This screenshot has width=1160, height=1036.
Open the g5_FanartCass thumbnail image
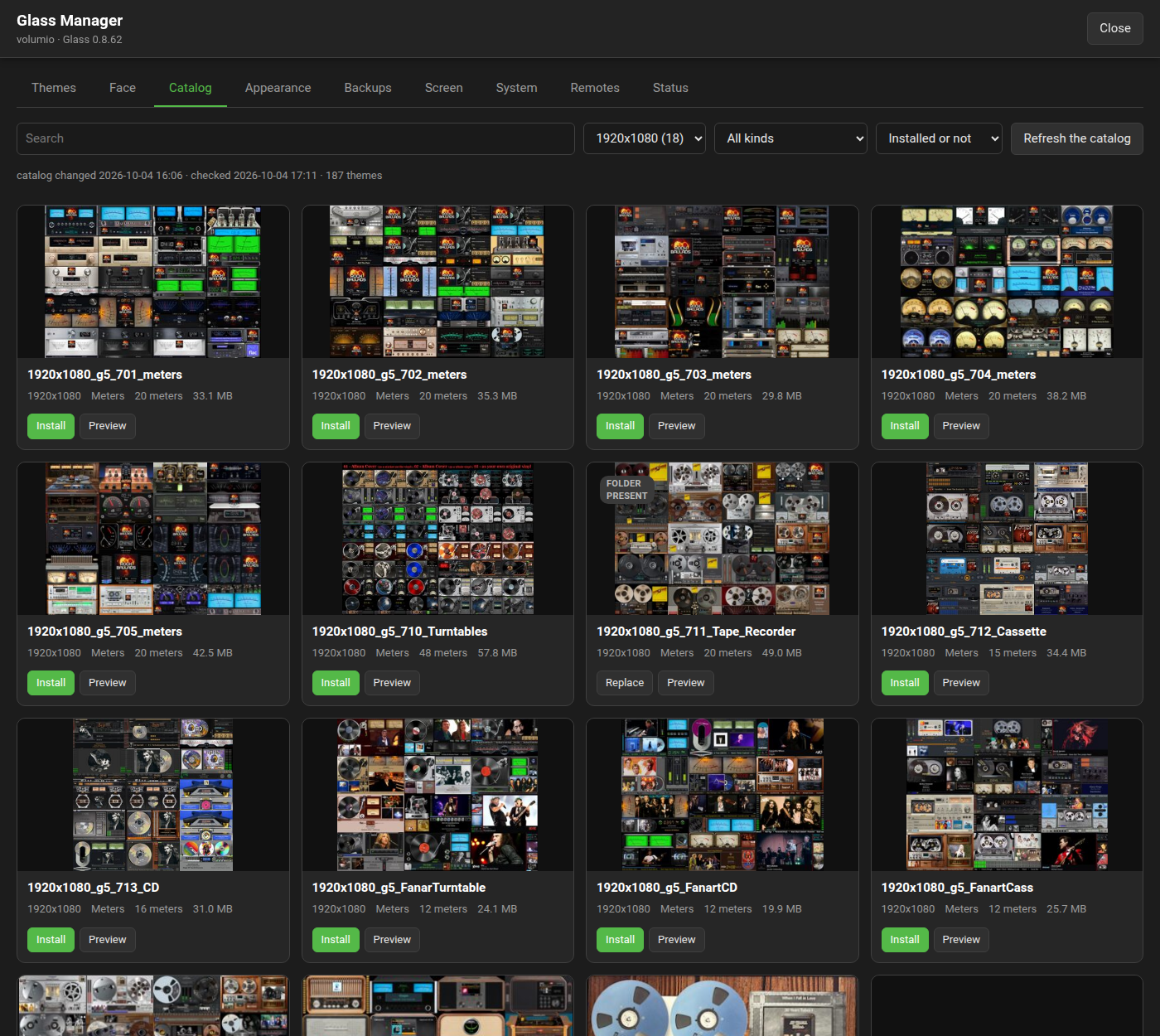[1007, 795]
